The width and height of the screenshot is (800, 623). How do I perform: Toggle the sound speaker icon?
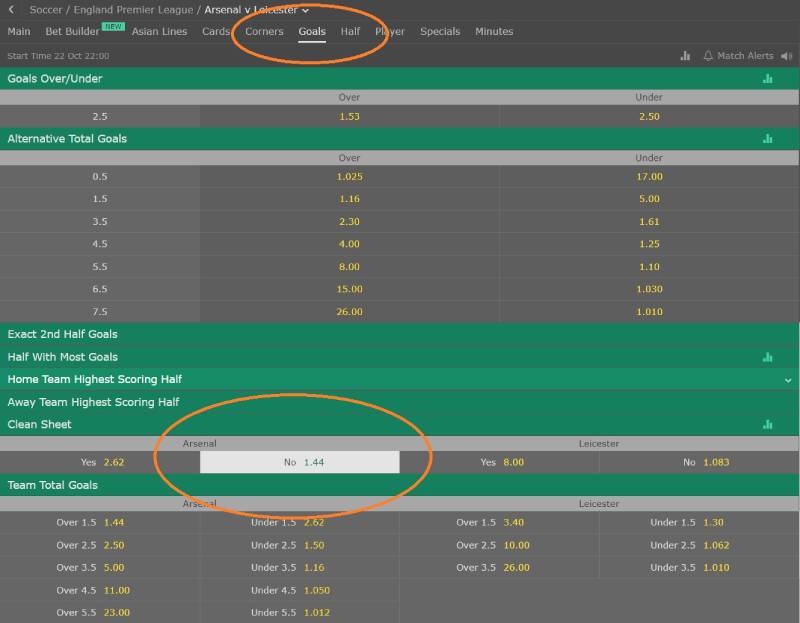point(785,56)
